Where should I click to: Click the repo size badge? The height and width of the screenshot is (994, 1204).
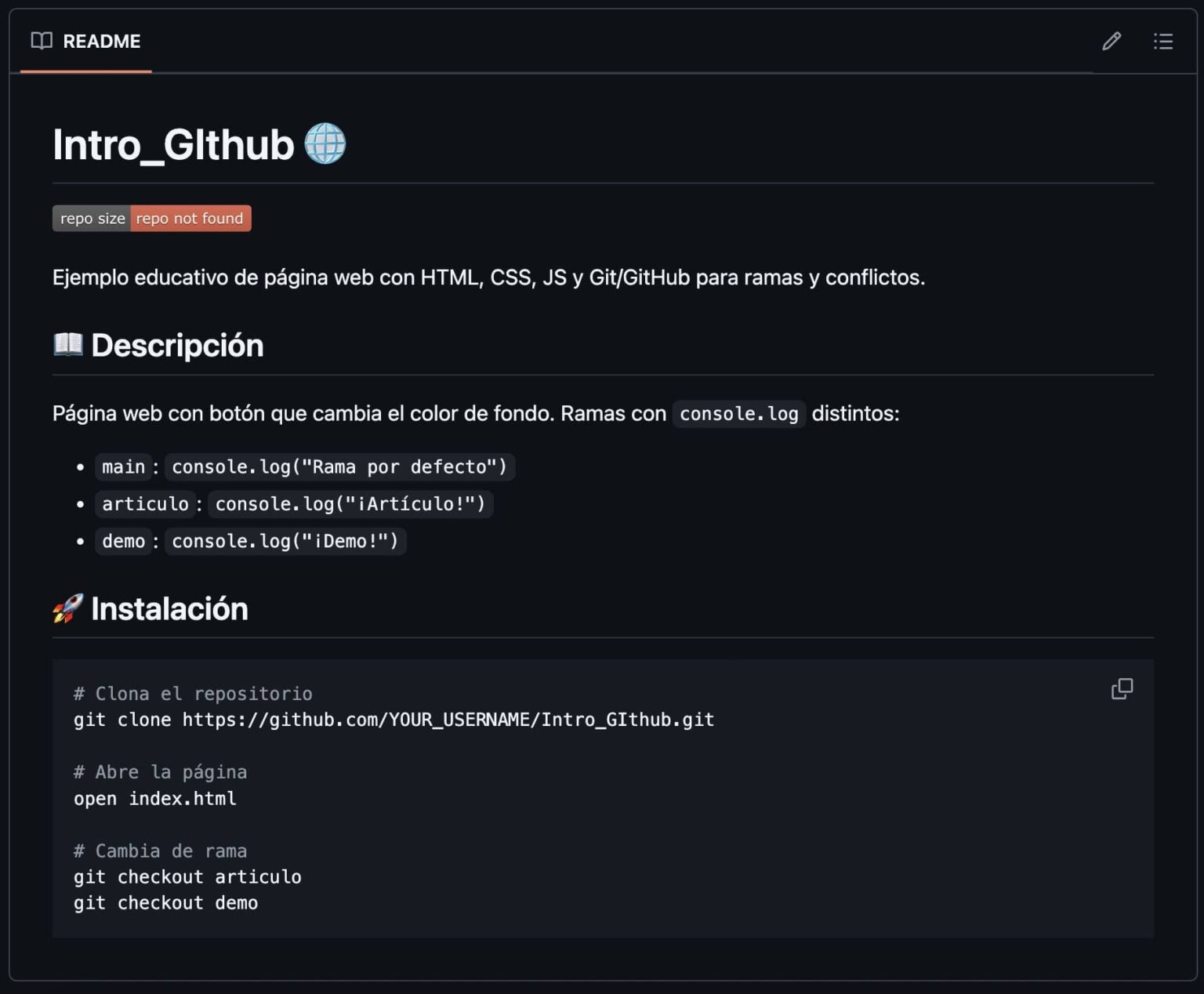[x=91, y=218]
